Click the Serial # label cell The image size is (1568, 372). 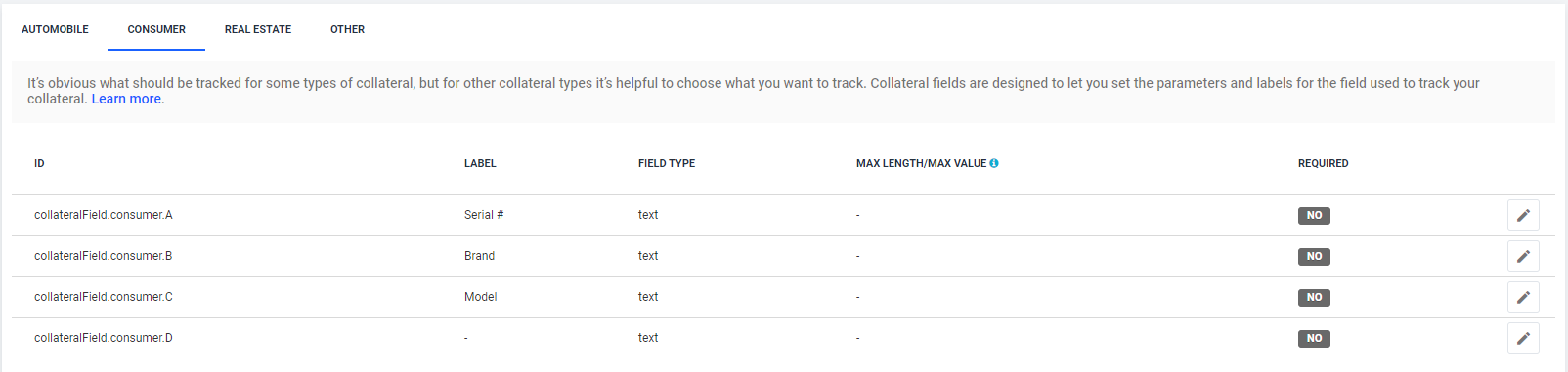pos(484,215)
